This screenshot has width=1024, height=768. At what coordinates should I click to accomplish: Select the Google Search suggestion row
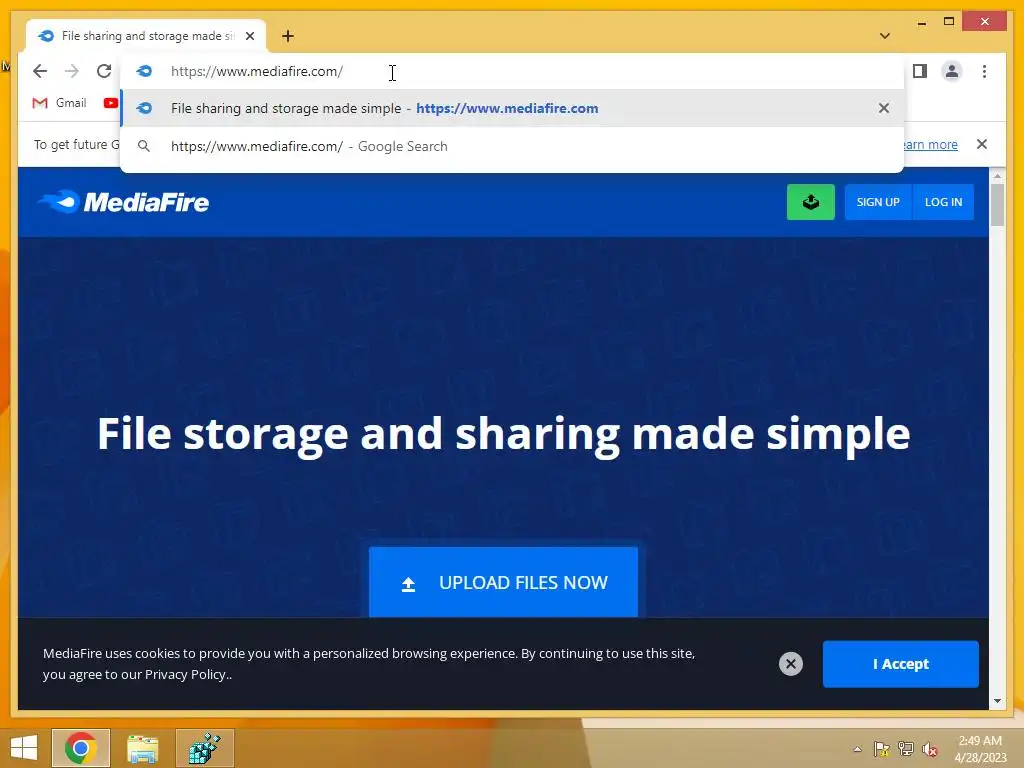pyautogui.click(x=513, y=146)
